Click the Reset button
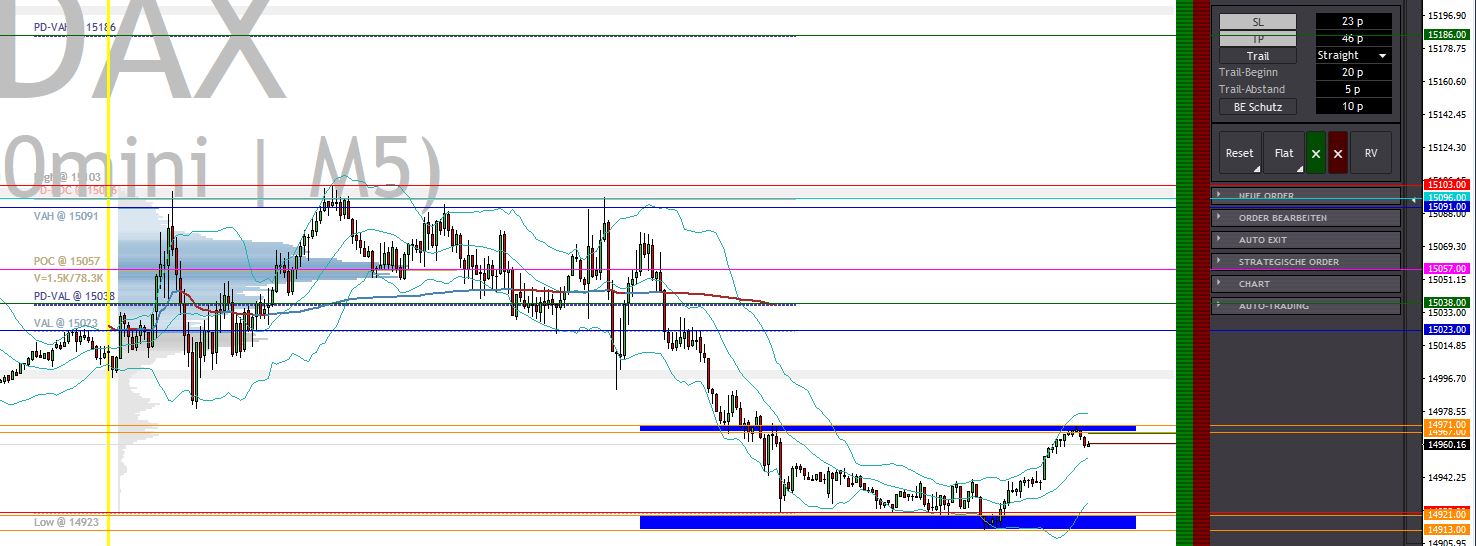 coord(1239,153)
